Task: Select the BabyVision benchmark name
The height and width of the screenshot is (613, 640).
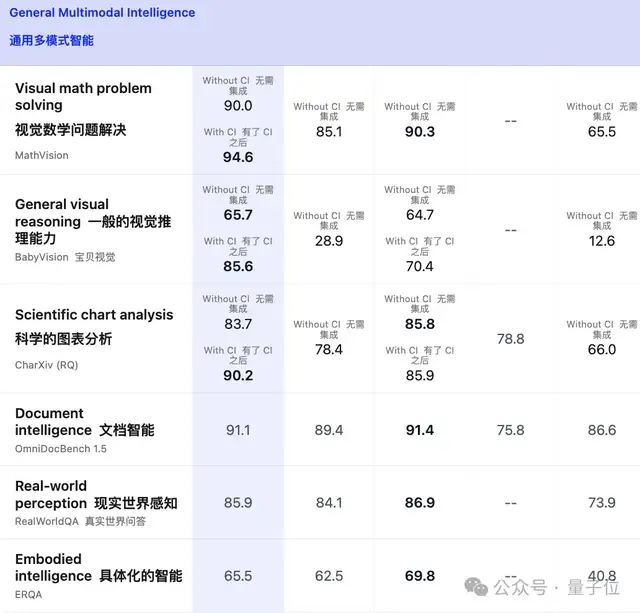Action: [x=42, y=257]
